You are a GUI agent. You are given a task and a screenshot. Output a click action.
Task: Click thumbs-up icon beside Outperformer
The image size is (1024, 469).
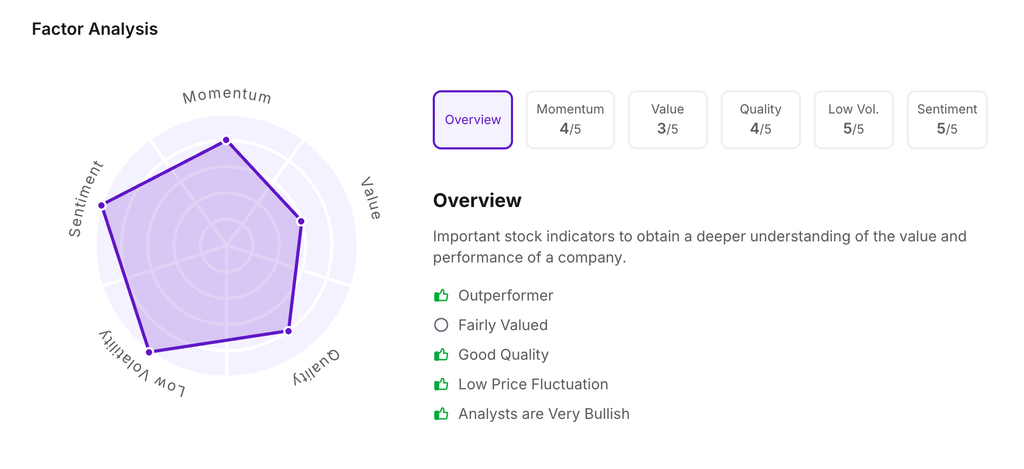[x=441, y=296]
